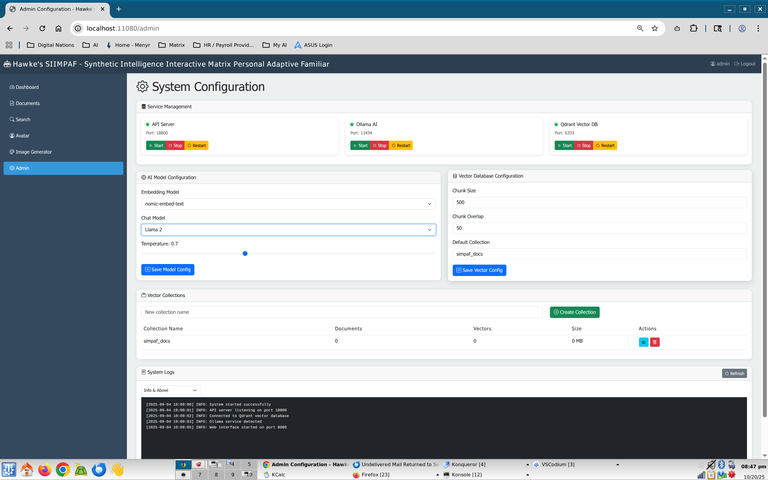Viewport: 768px width, 480px height.
Task: Click the Save Model Config button
Action: [x=167, y=270]
